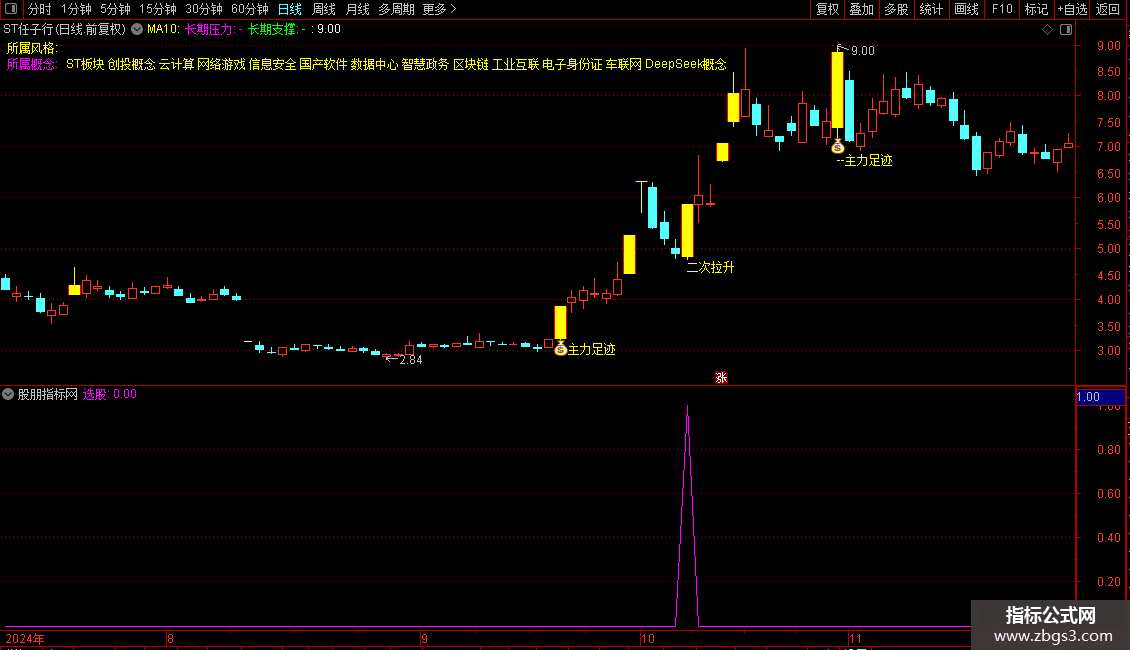Switch to 周线 weekly chart
1130x650 pixels.
coord(324,9)
